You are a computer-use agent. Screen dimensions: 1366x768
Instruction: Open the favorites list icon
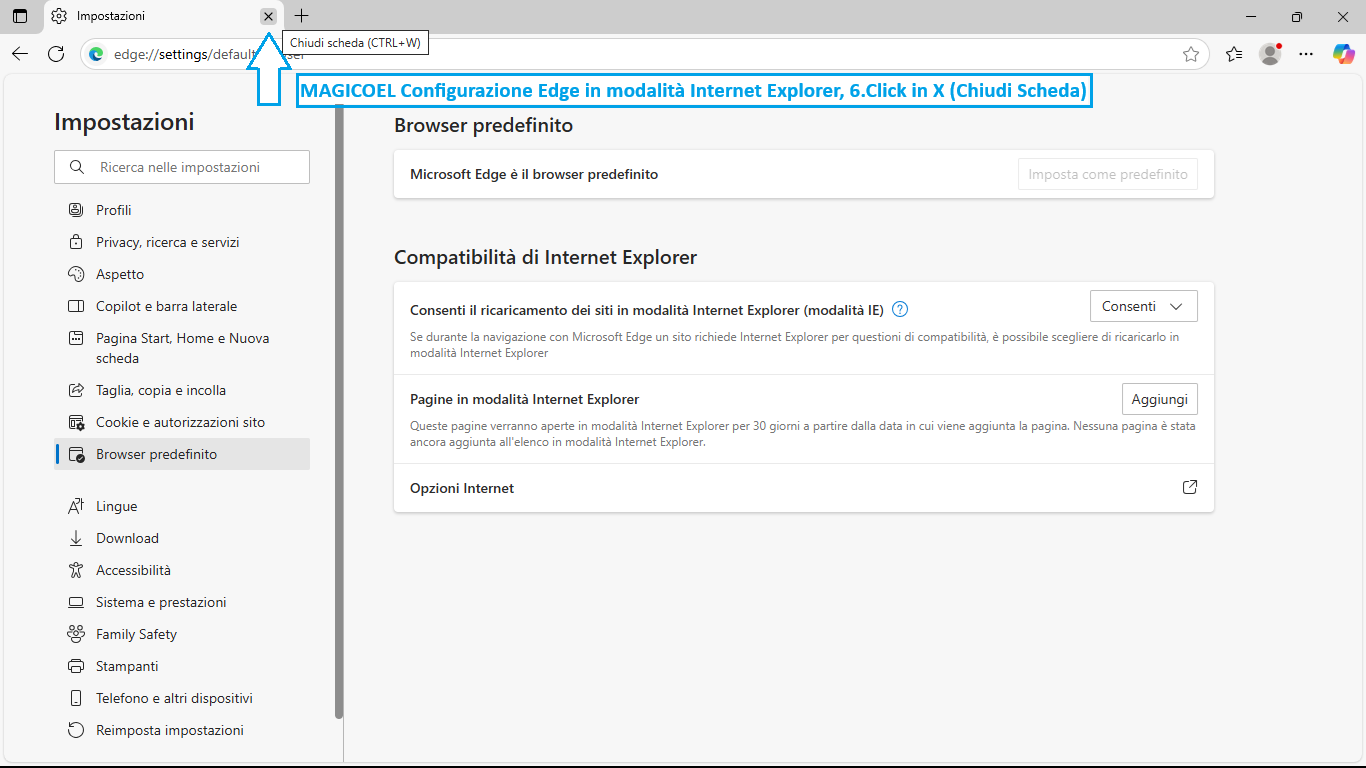tap(1234, 54)
